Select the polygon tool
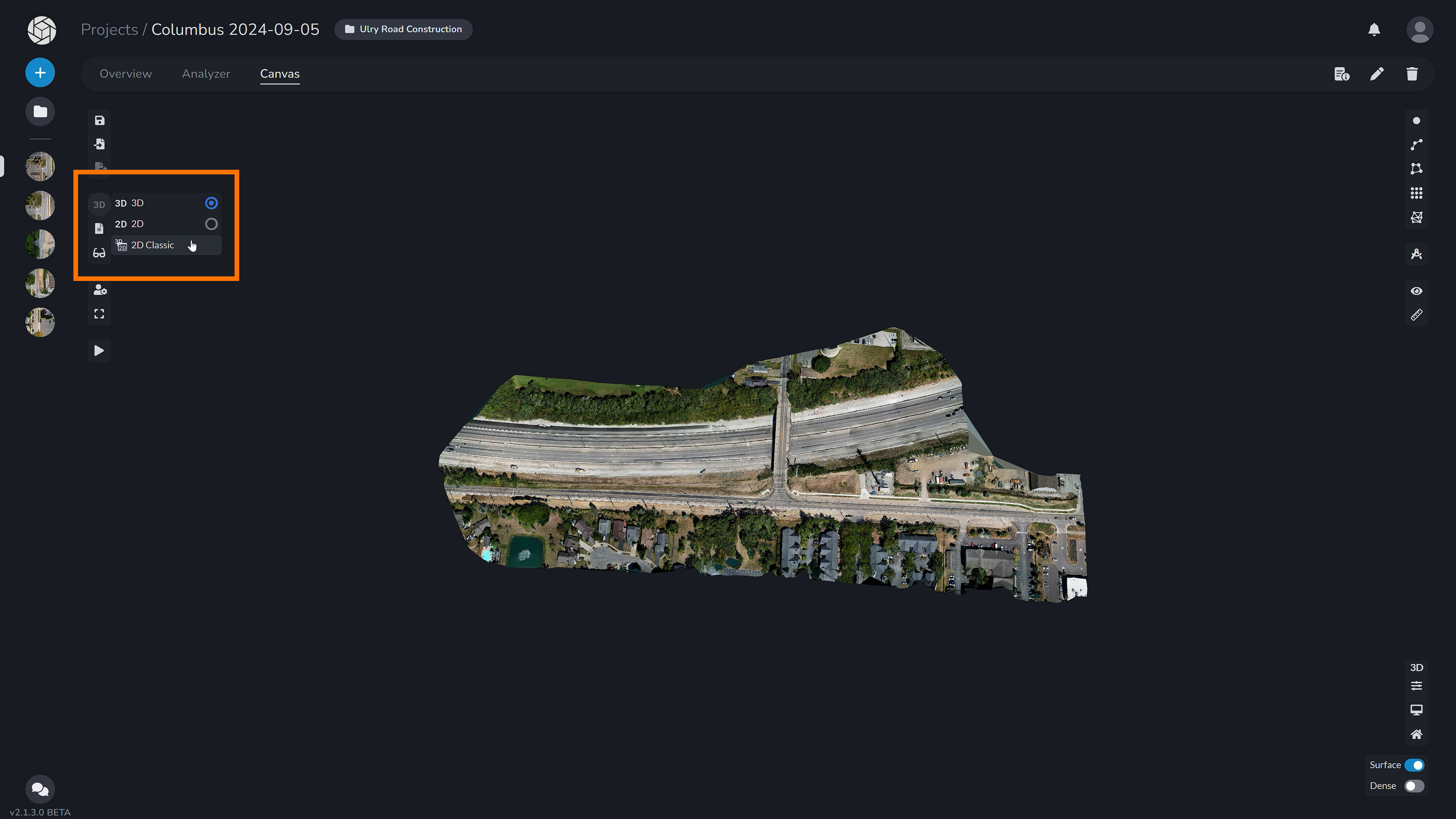 pyautogui.click(x=1417, y=168)
